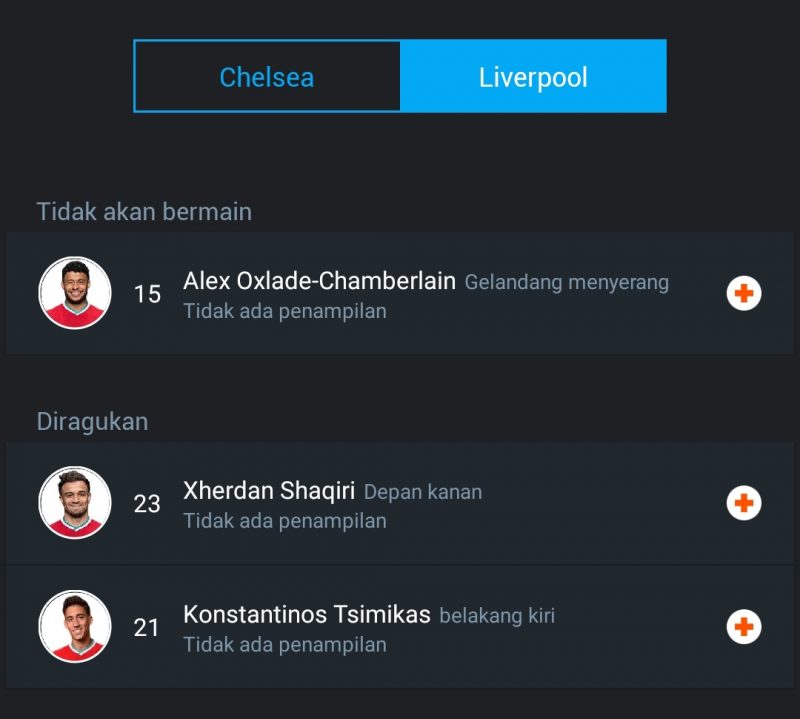Click jersey number 15

[x=147, y=294]
